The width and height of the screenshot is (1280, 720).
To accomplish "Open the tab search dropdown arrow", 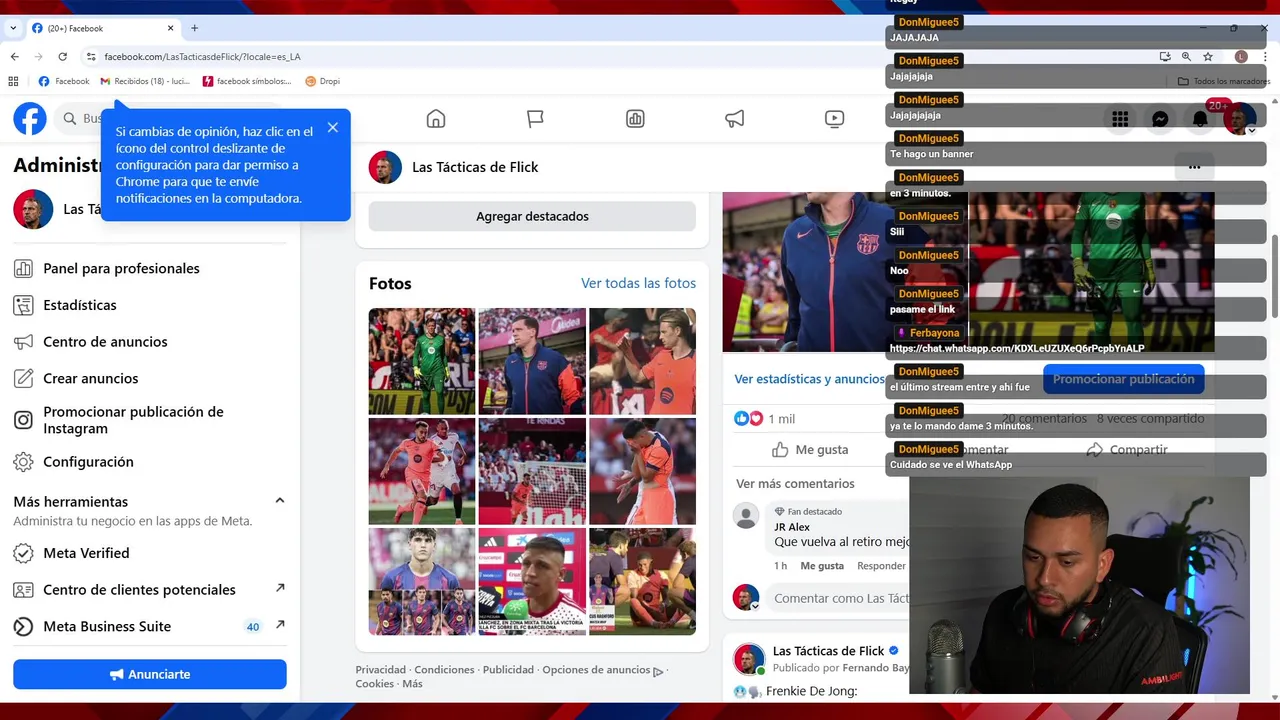I will [13, 28].
